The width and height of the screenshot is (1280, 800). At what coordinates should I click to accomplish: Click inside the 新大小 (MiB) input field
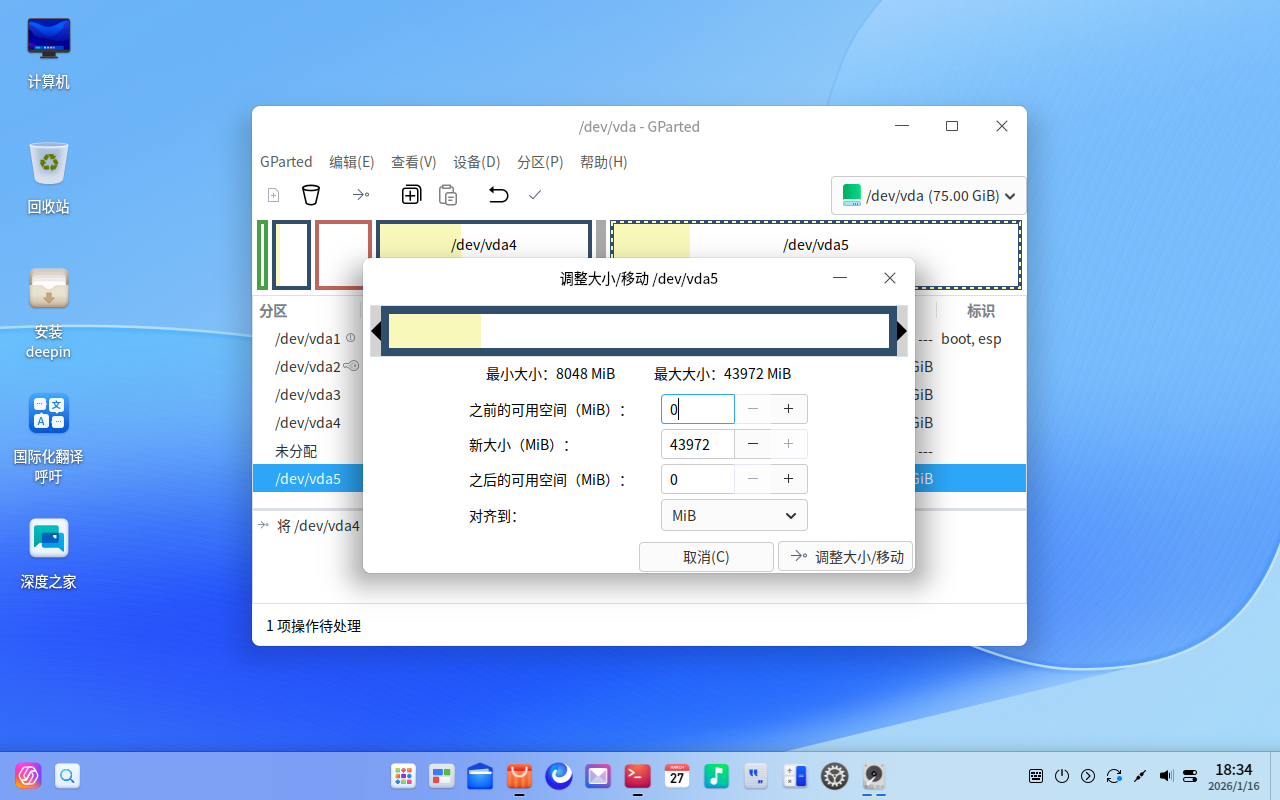[697, 443]
